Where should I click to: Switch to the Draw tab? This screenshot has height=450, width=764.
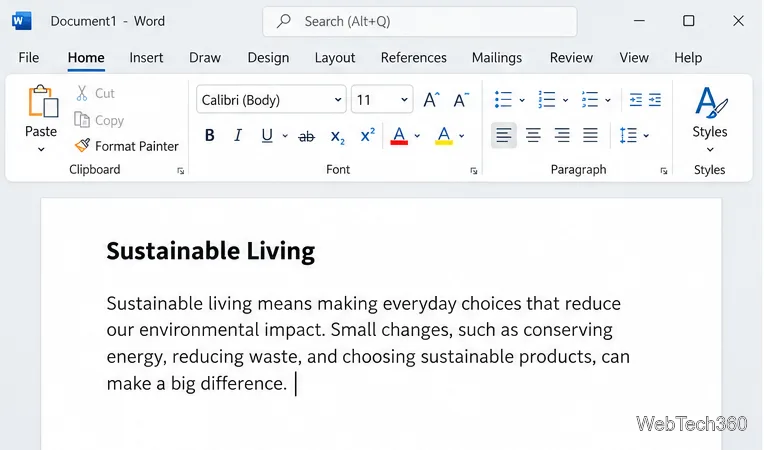[205, 57]
